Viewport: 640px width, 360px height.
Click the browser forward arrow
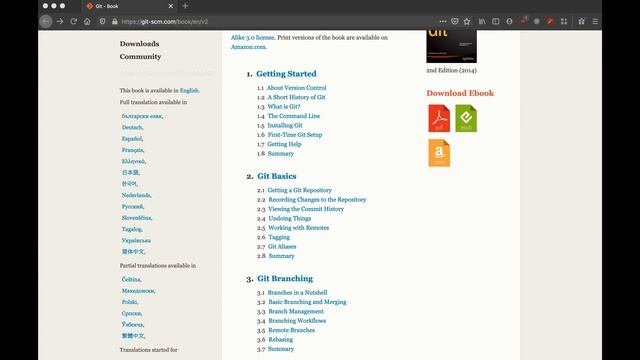click(x=60, y=22)
